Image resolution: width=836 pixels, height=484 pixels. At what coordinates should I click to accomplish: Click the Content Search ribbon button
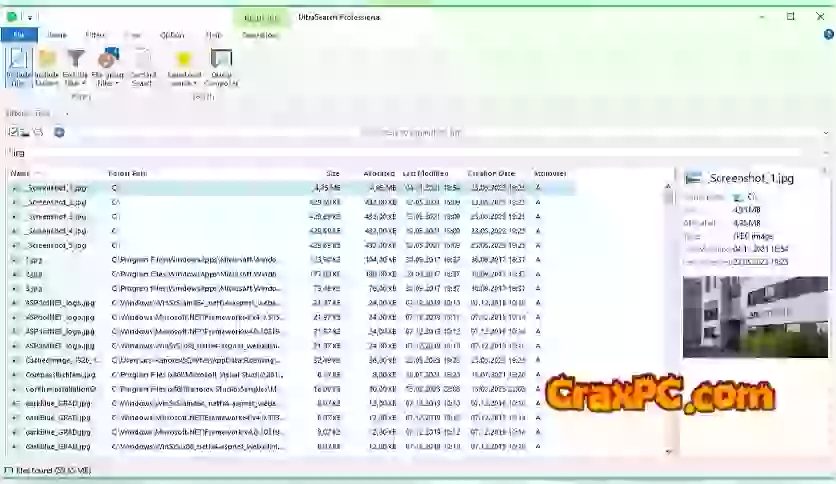(x=143, y=67)
